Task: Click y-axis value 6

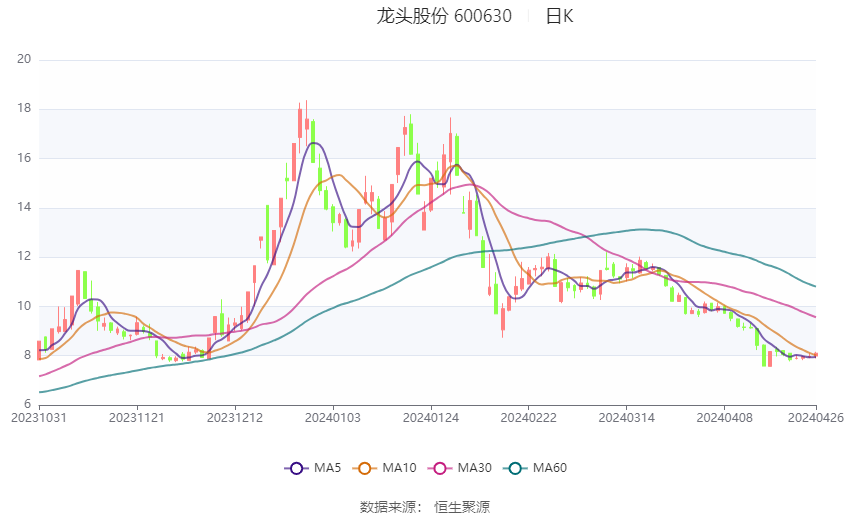Action: click(x=27, y=404)
